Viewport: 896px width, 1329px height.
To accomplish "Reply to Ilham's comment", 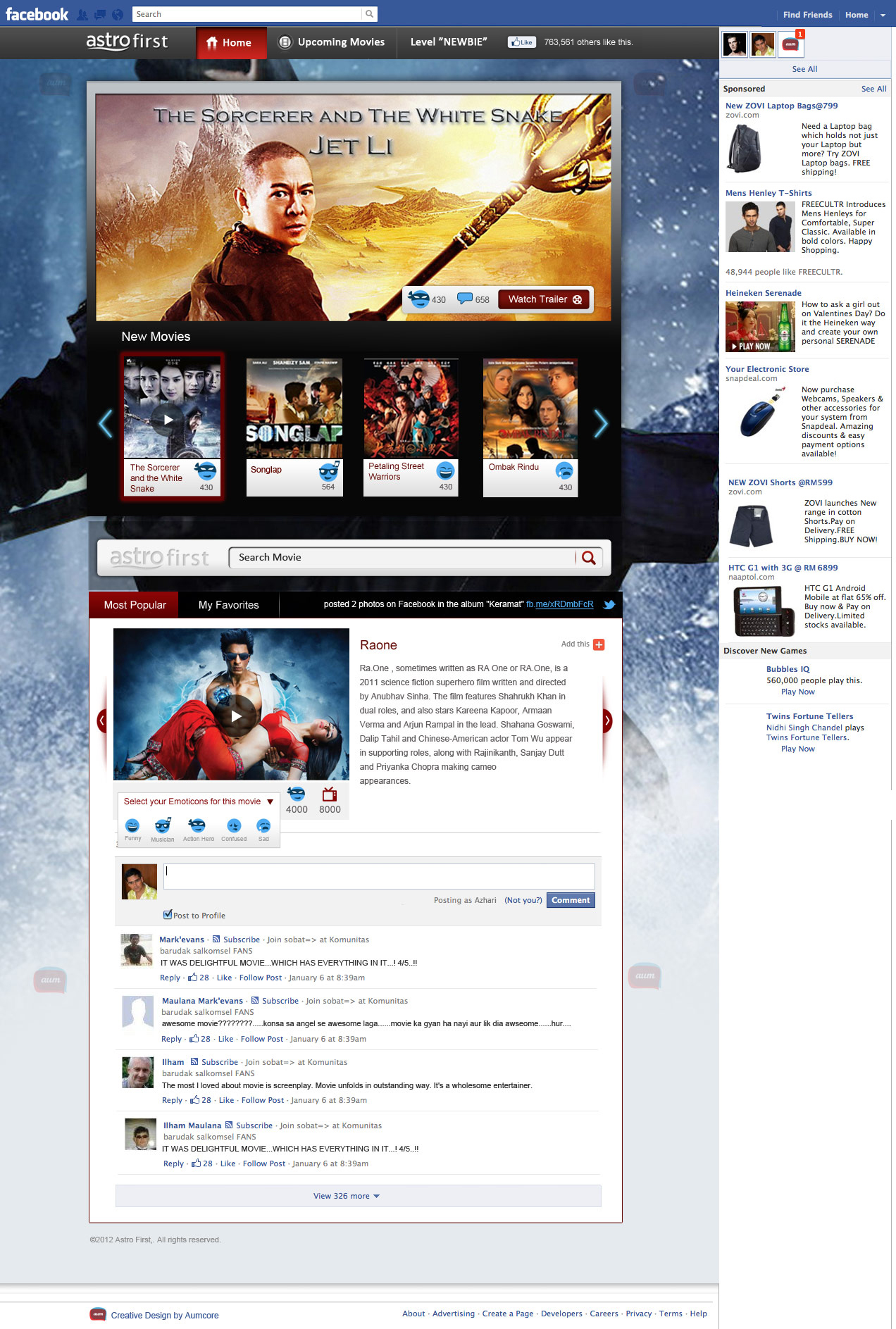I will tap(172, 1100).
